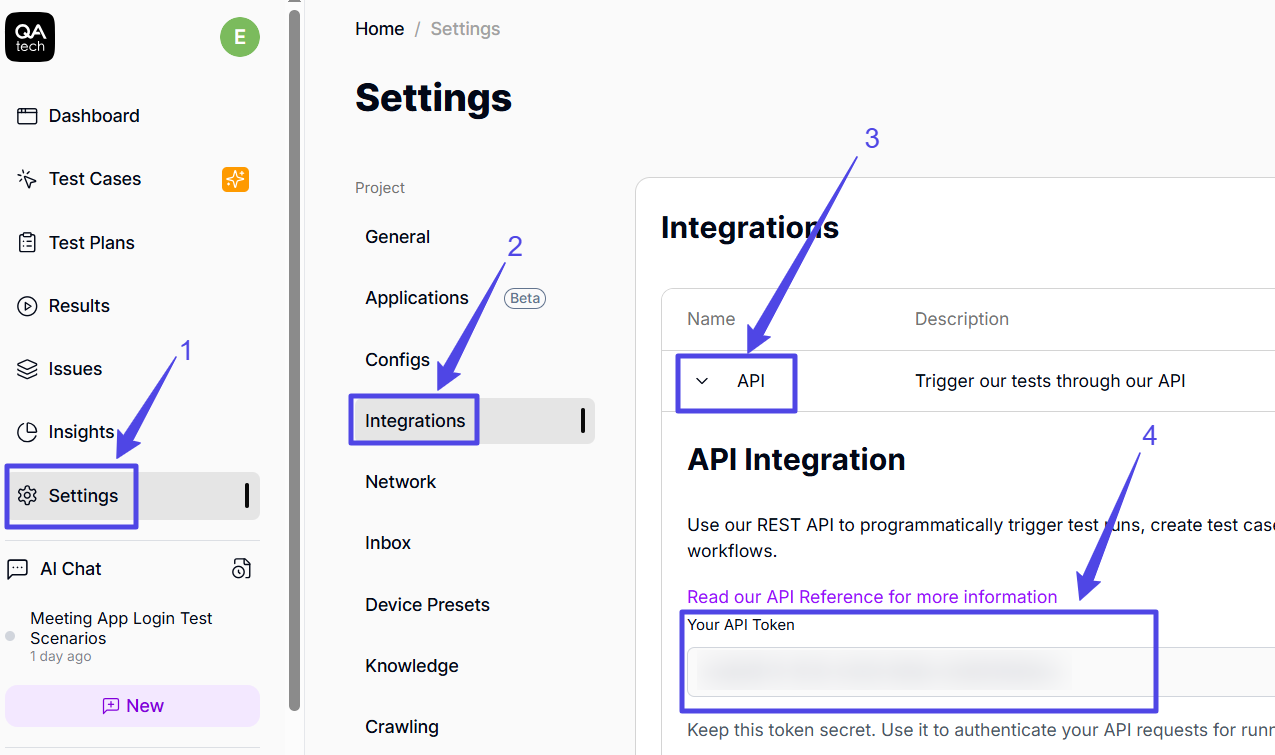
Task: Open the Integrations settings tab
Action: tap(415, 421)
